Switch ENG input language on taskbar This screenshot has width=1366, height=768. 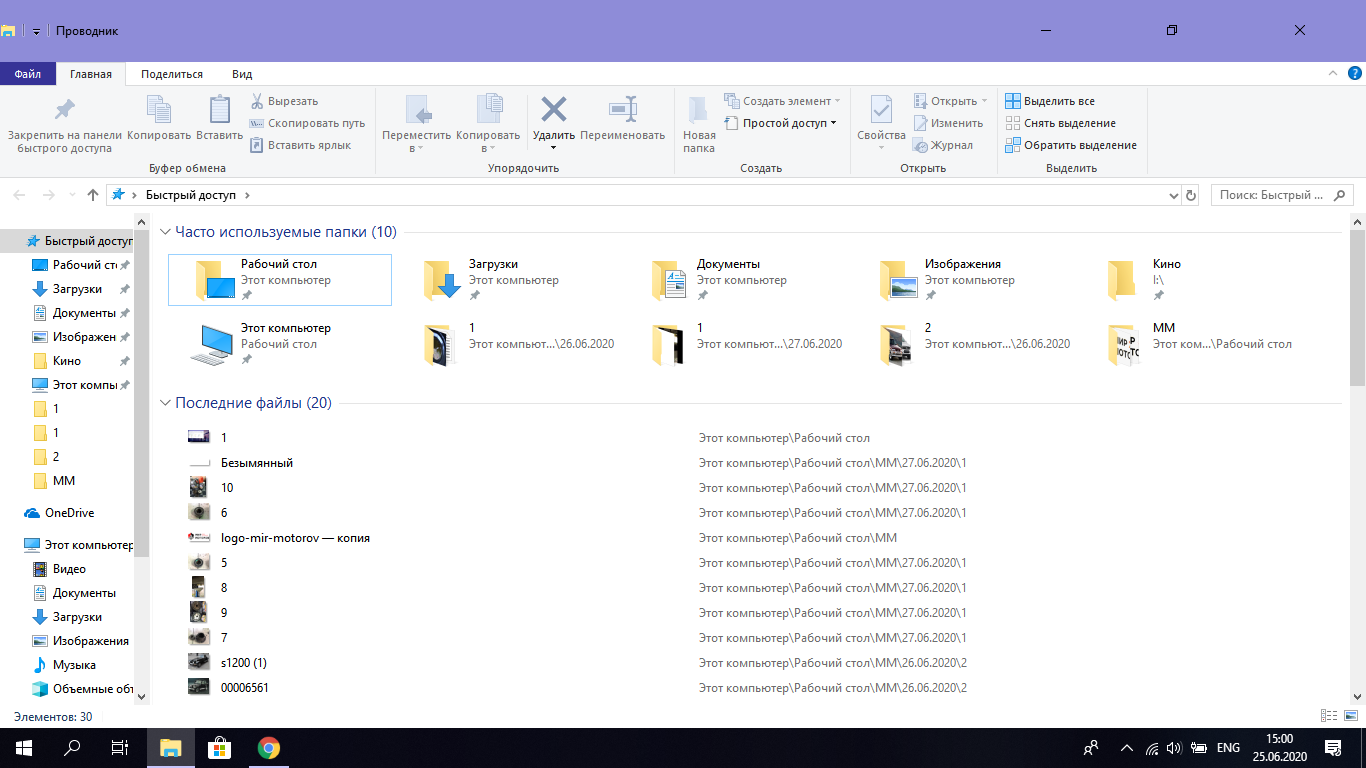coord(1228,748)
